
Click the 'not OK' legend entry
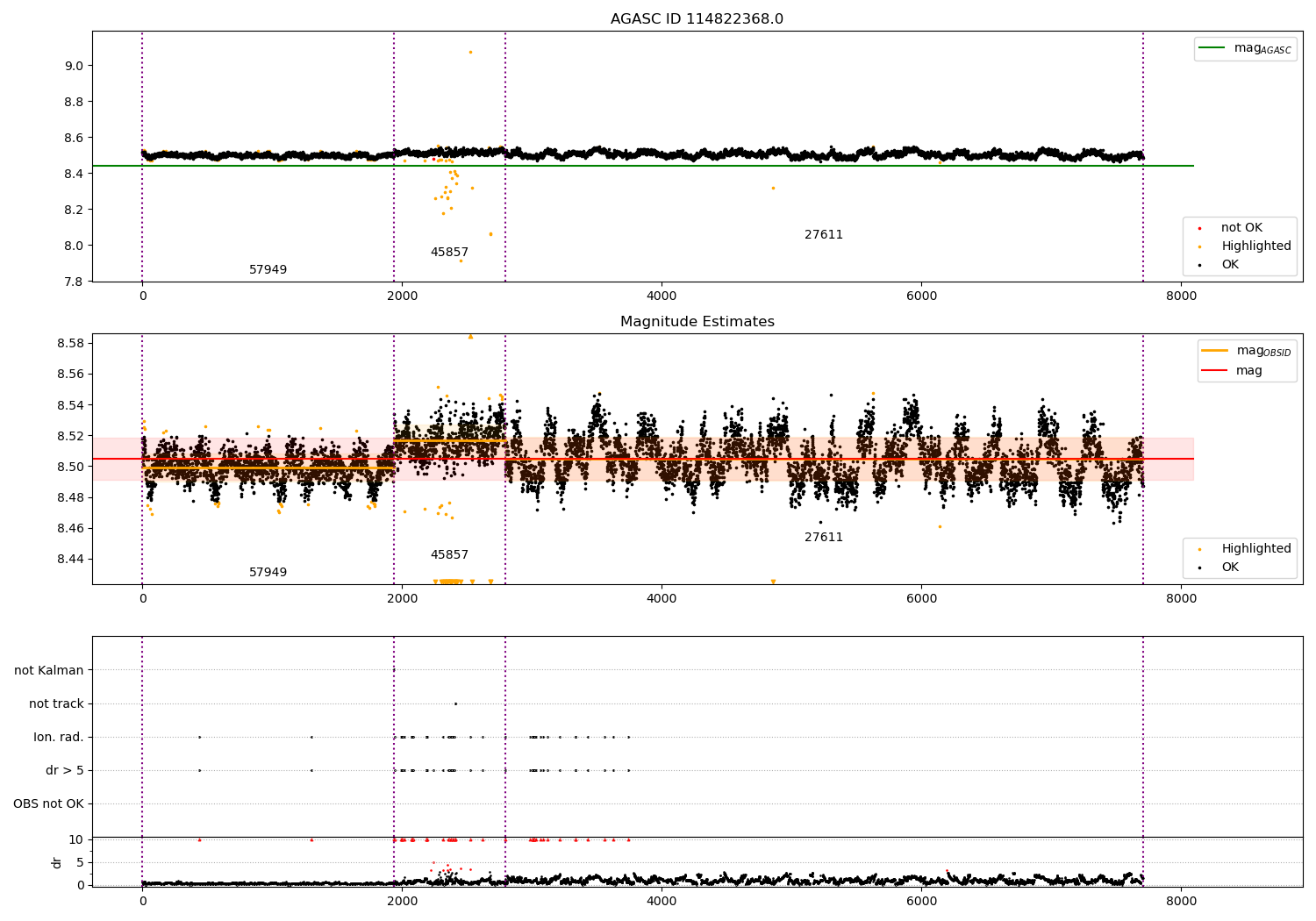[1241, 228]
